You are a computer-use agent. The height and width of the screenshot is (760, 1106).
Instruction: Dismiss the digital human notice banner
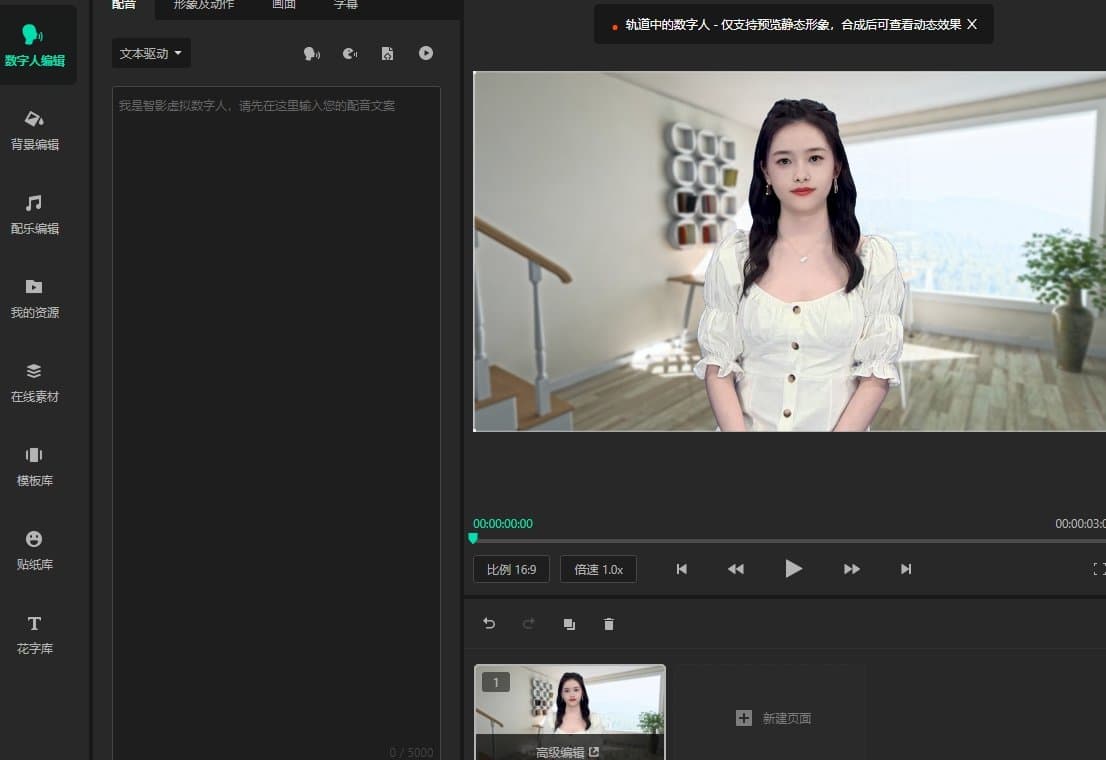[972, 24]
